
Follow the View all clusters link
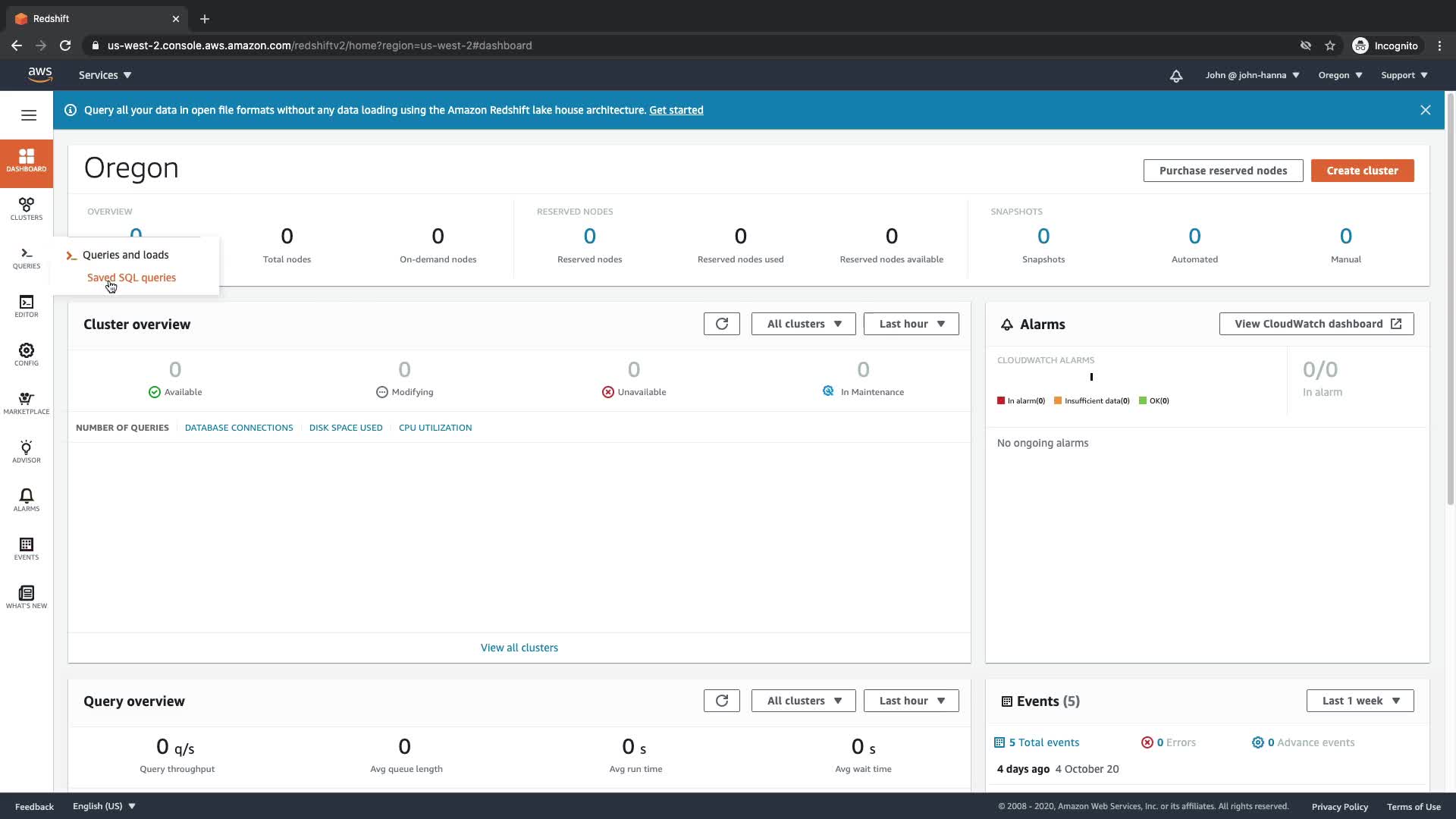click(519, 648)
